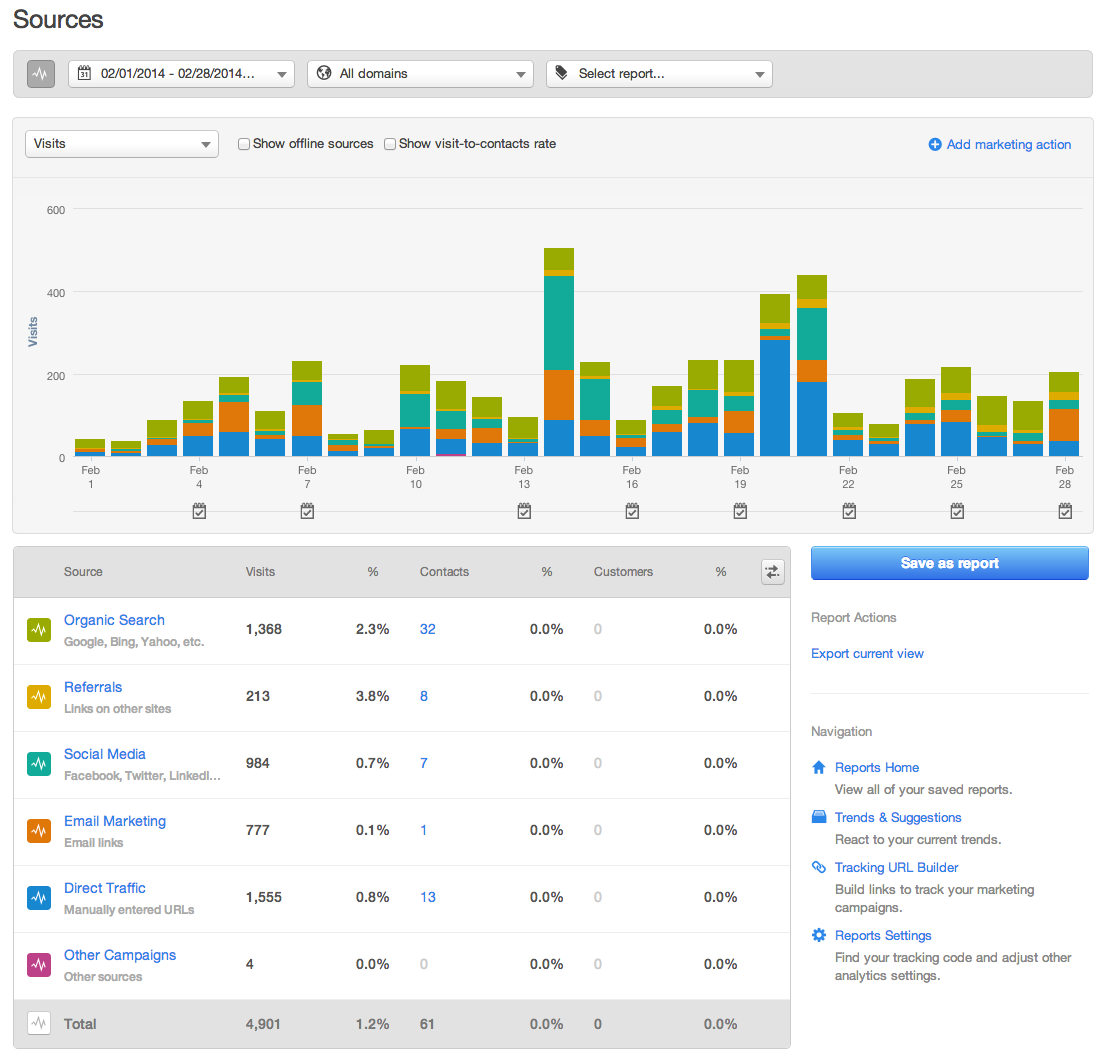Open Reports Settings navigation link
Screen dimensions: 1110x1064
(883, 935)
